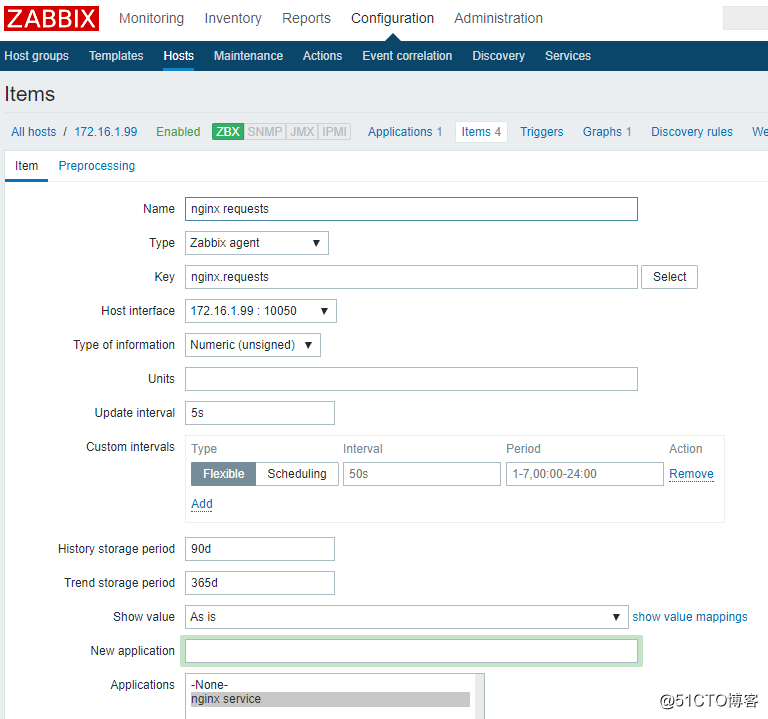Open the Show value dropdown
This screenshot has height=719, width=768.
tap(407, 617)
